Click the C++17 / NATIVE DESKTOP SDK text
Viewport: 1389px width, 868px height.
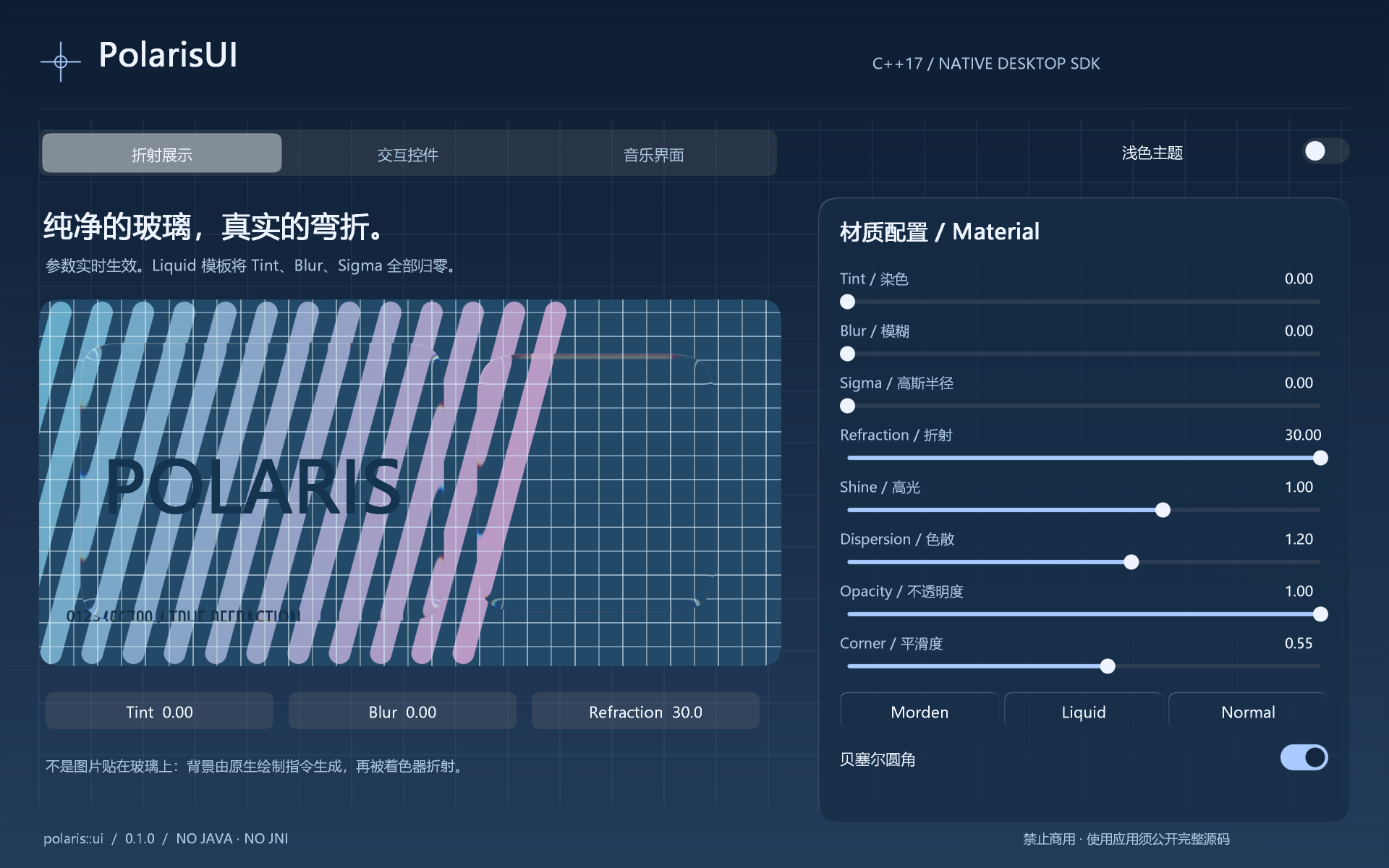tap(986, 64)
